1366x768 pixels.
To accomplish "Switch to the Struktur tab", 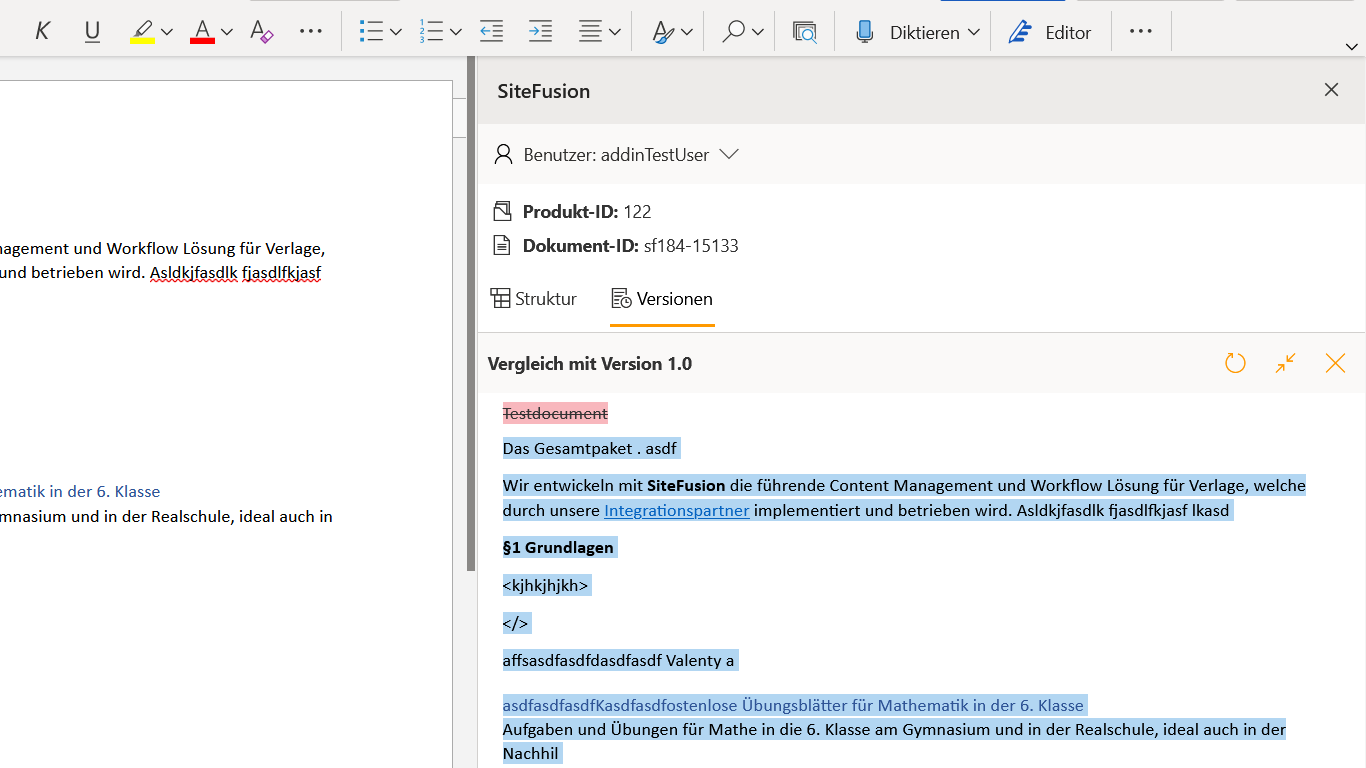I will point(534,299).
